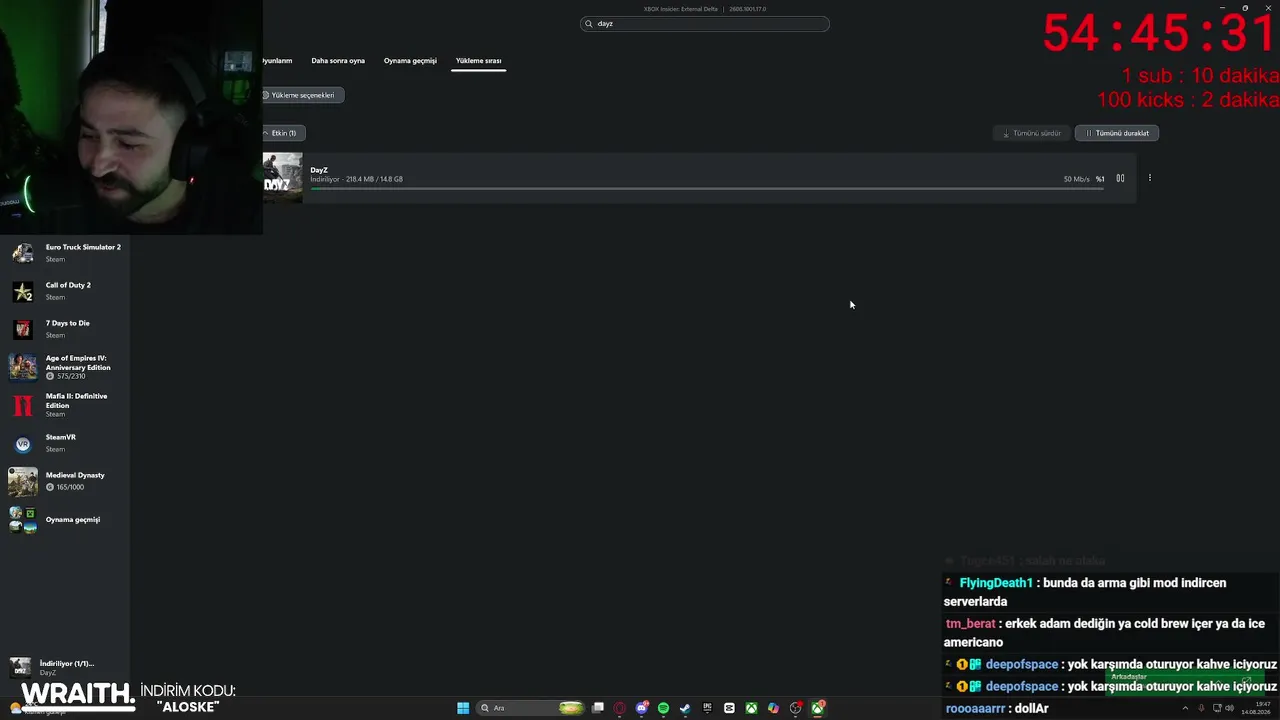Open the Xbox icon with notification badge
This screenshot has width=1280, height=720.
click(x=817, y=708)
